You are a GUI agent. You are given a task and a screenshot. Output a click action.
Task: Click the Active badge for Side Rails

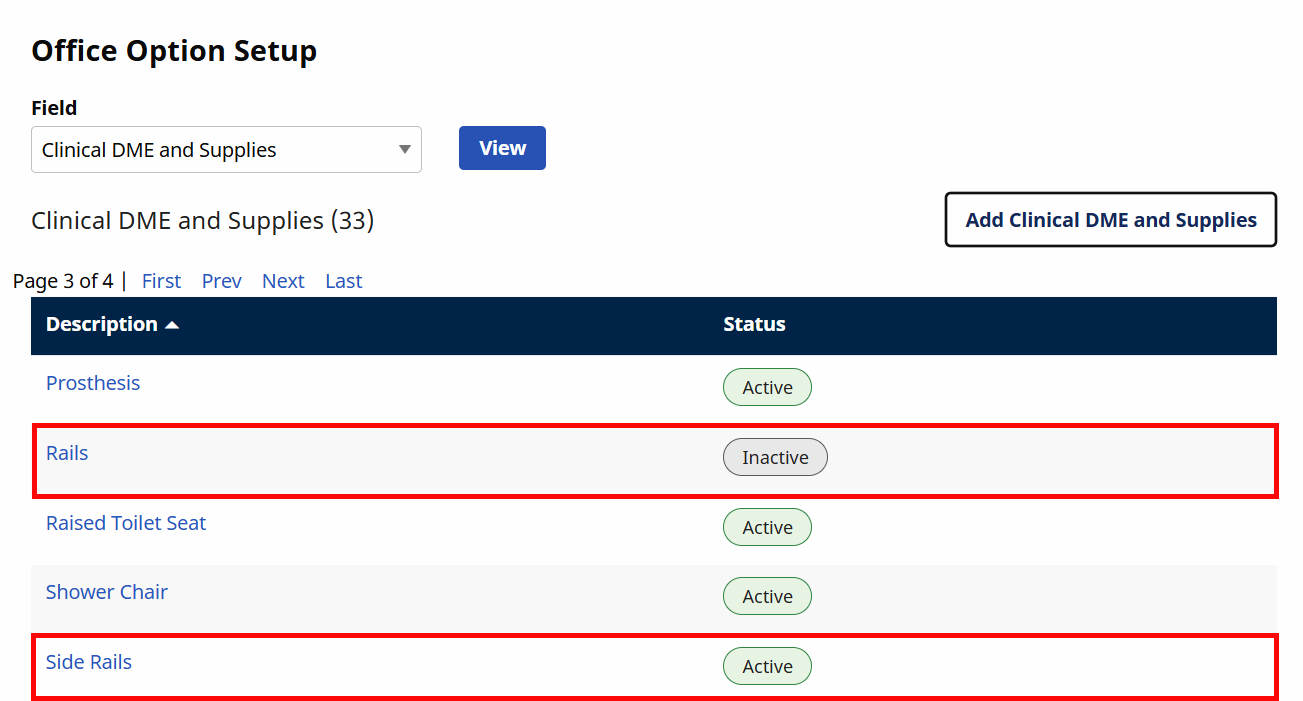click(767, 665)
